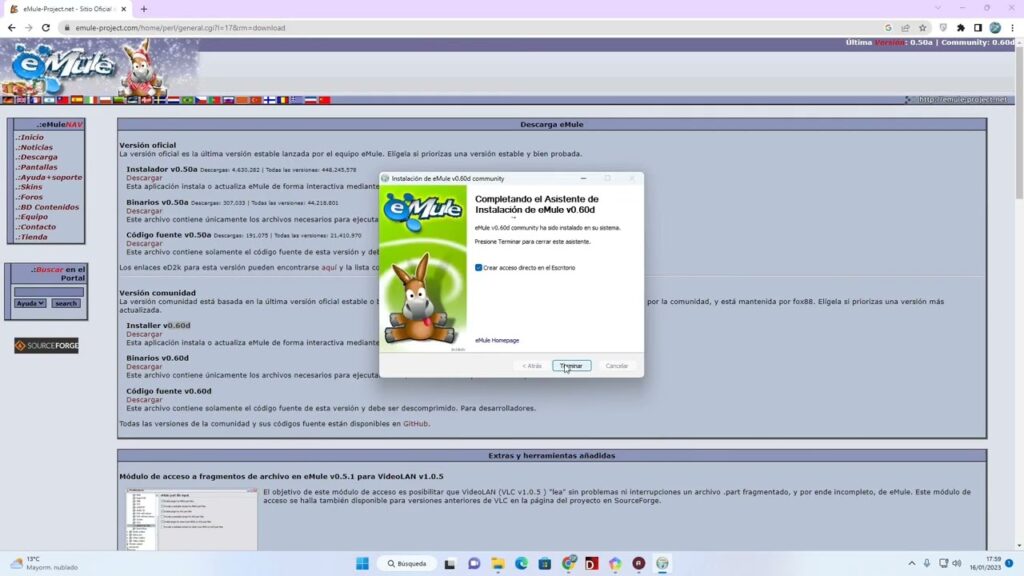Open the Windows Start menu
This screenshot has height=576, width=1024.
coord(362,563)
